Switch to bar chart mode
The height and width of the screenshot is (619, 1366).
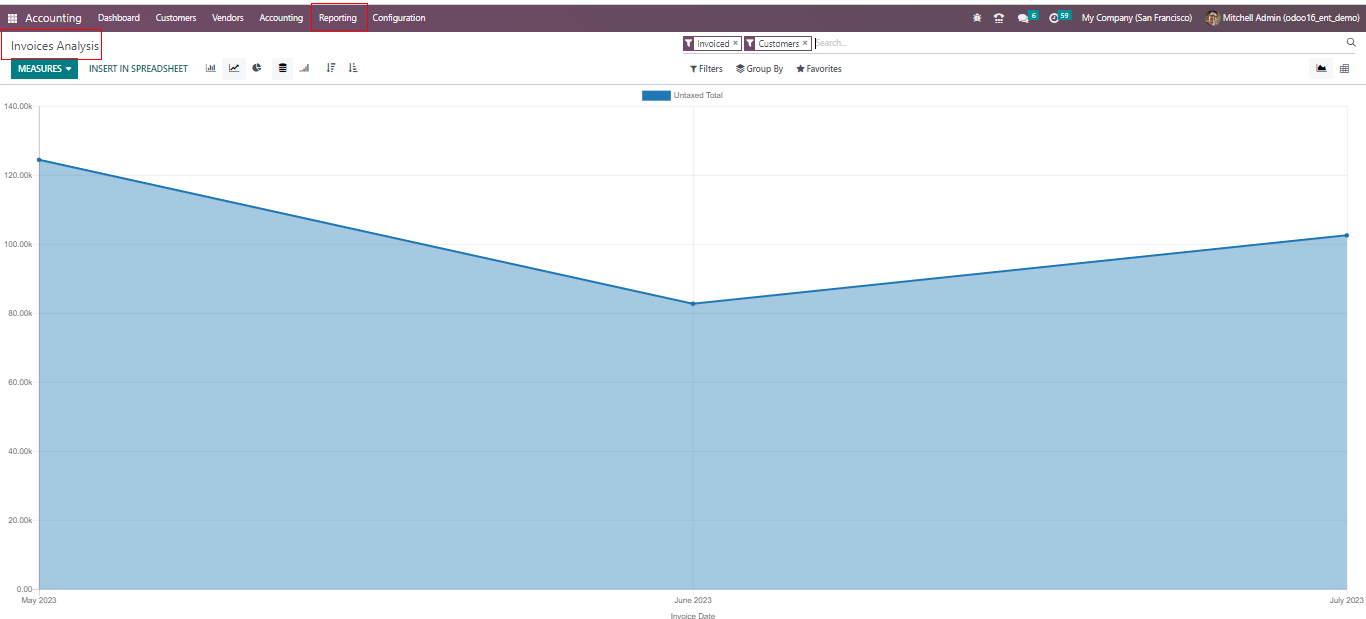[211, 69]
